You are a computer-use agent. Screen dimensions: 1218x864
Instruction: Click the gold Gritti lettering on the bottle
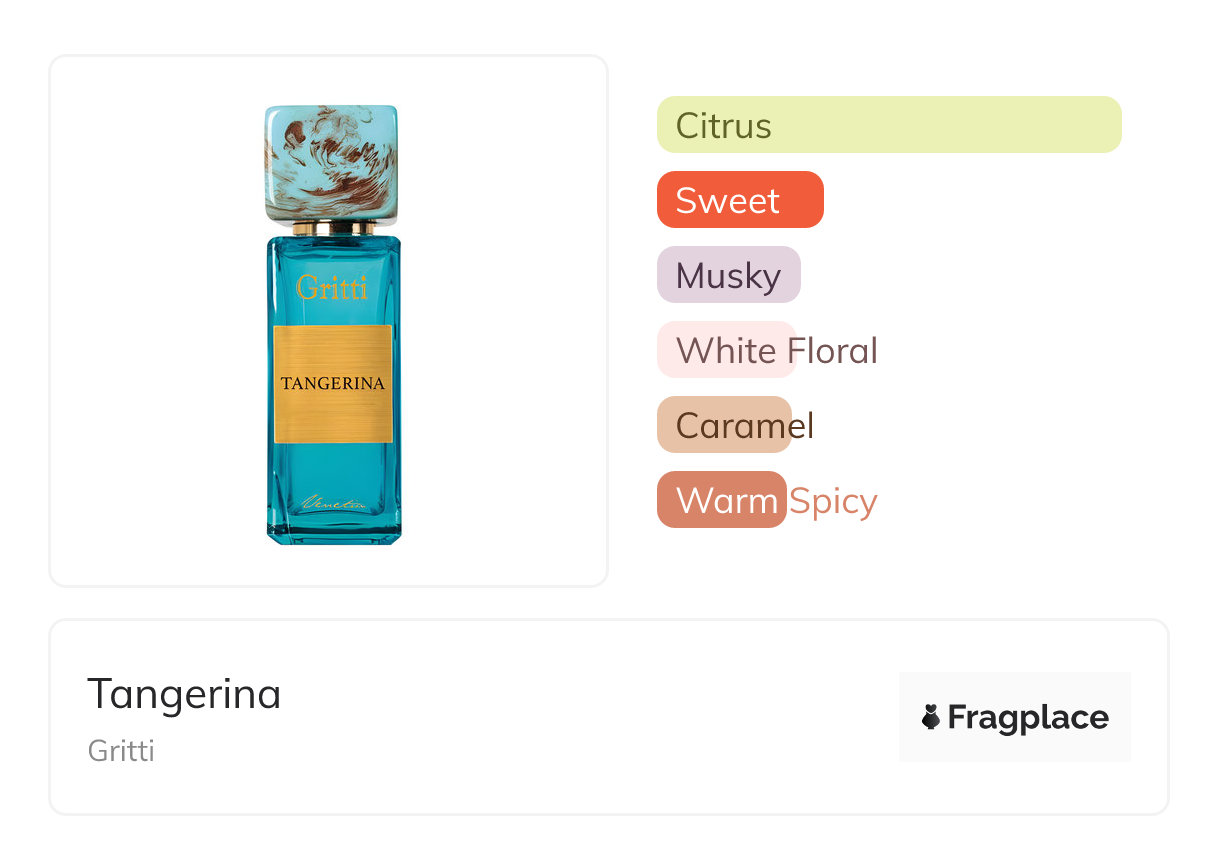pyautogui.click(x=332, y=289)
